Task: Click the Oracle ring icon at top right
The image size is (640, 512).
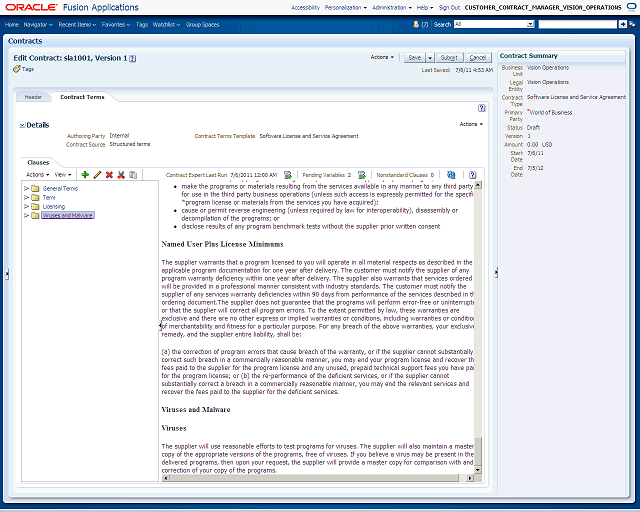Action: pos(631,7)
